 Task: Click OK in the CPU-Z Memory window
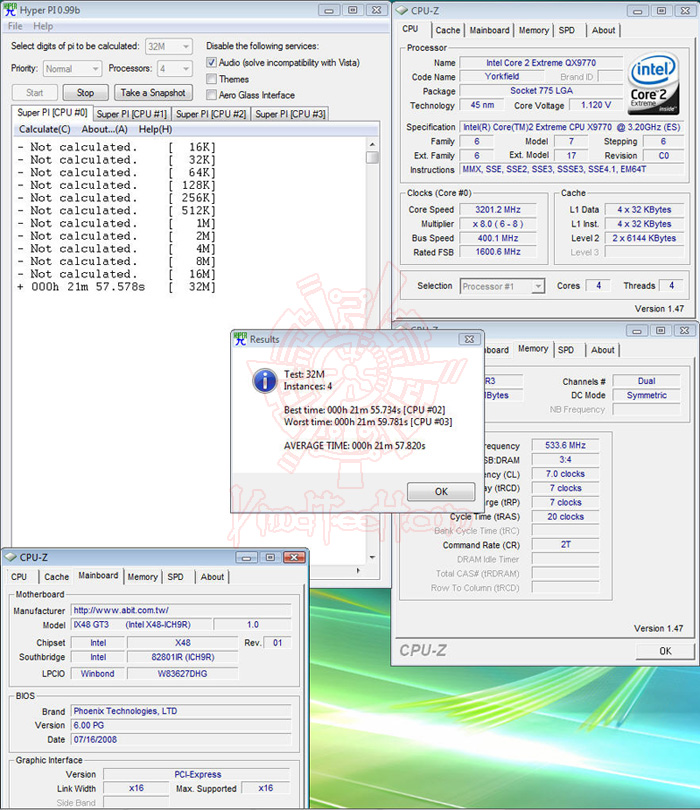665,651
